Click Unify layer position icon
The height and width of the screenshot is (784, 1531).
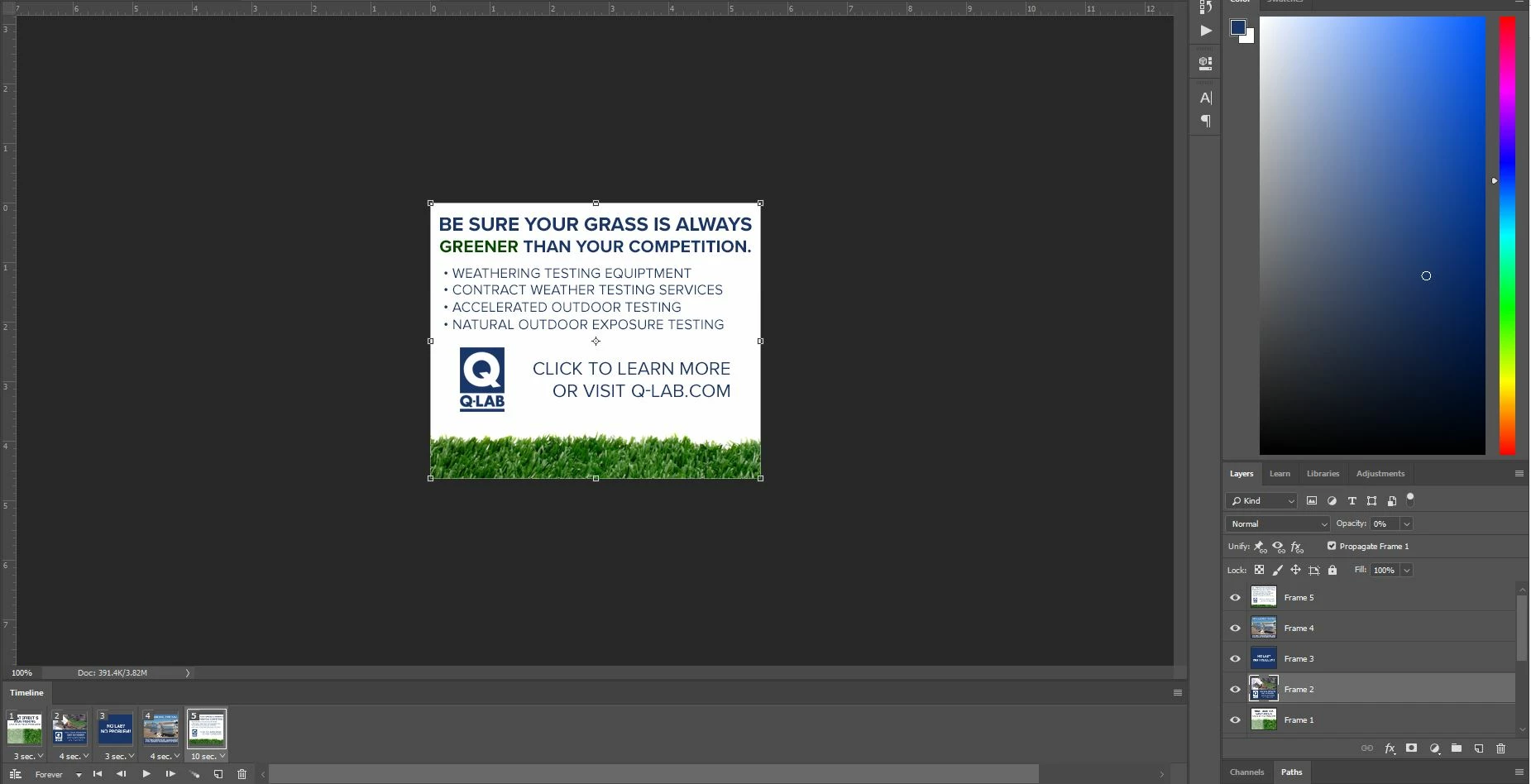click(x=1260, y=547)
